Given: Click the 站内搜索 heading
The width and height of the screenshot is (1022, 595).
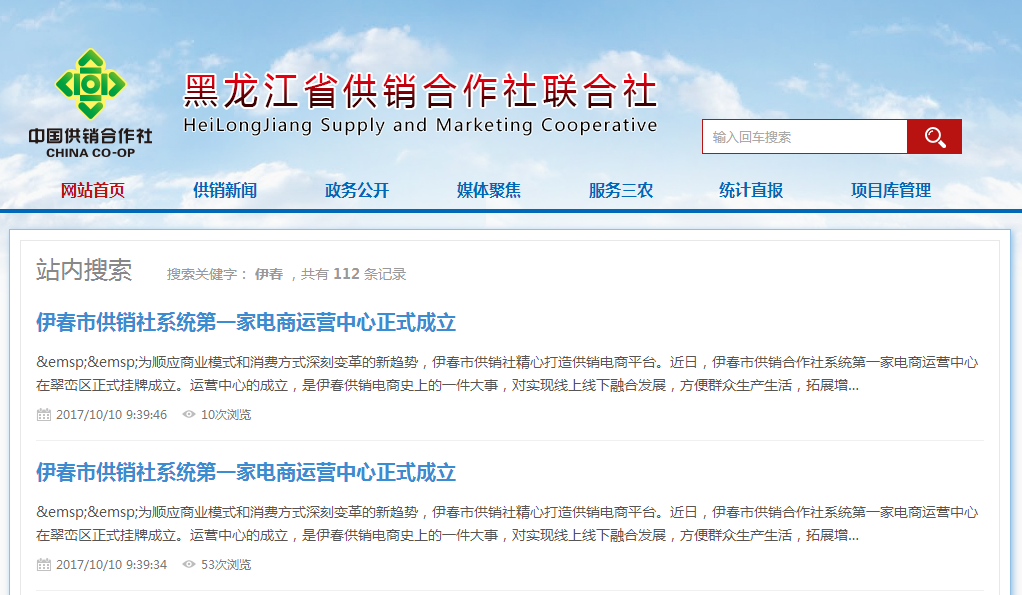Looking at the screenshot, I should pyautogui.click(x=84, y=270).
